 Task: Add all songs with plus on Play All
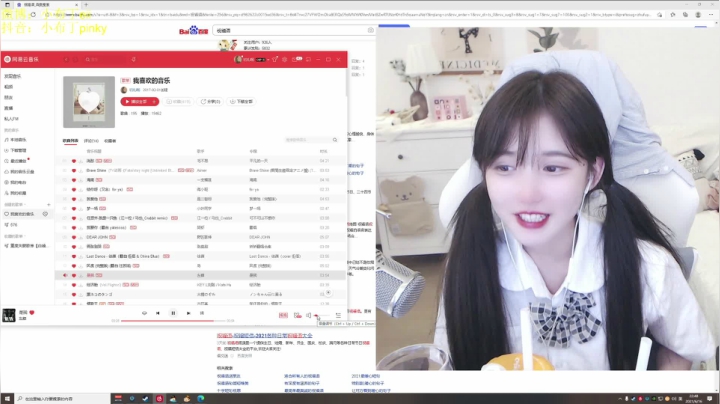pyautogui.click(x=155, y=101)
